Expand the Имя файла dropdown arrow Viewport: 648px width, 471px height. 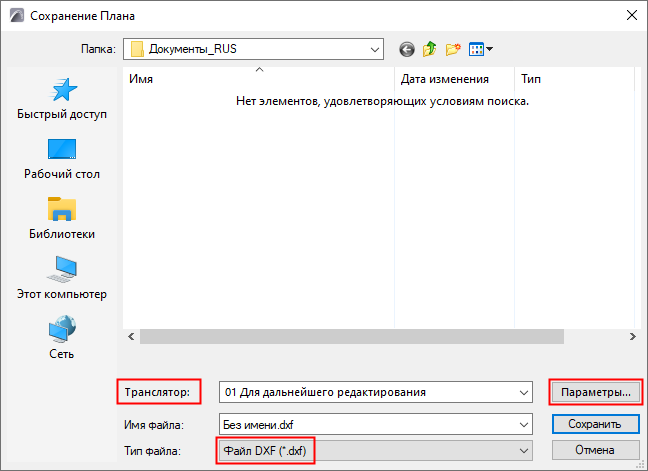click(524, 425)
